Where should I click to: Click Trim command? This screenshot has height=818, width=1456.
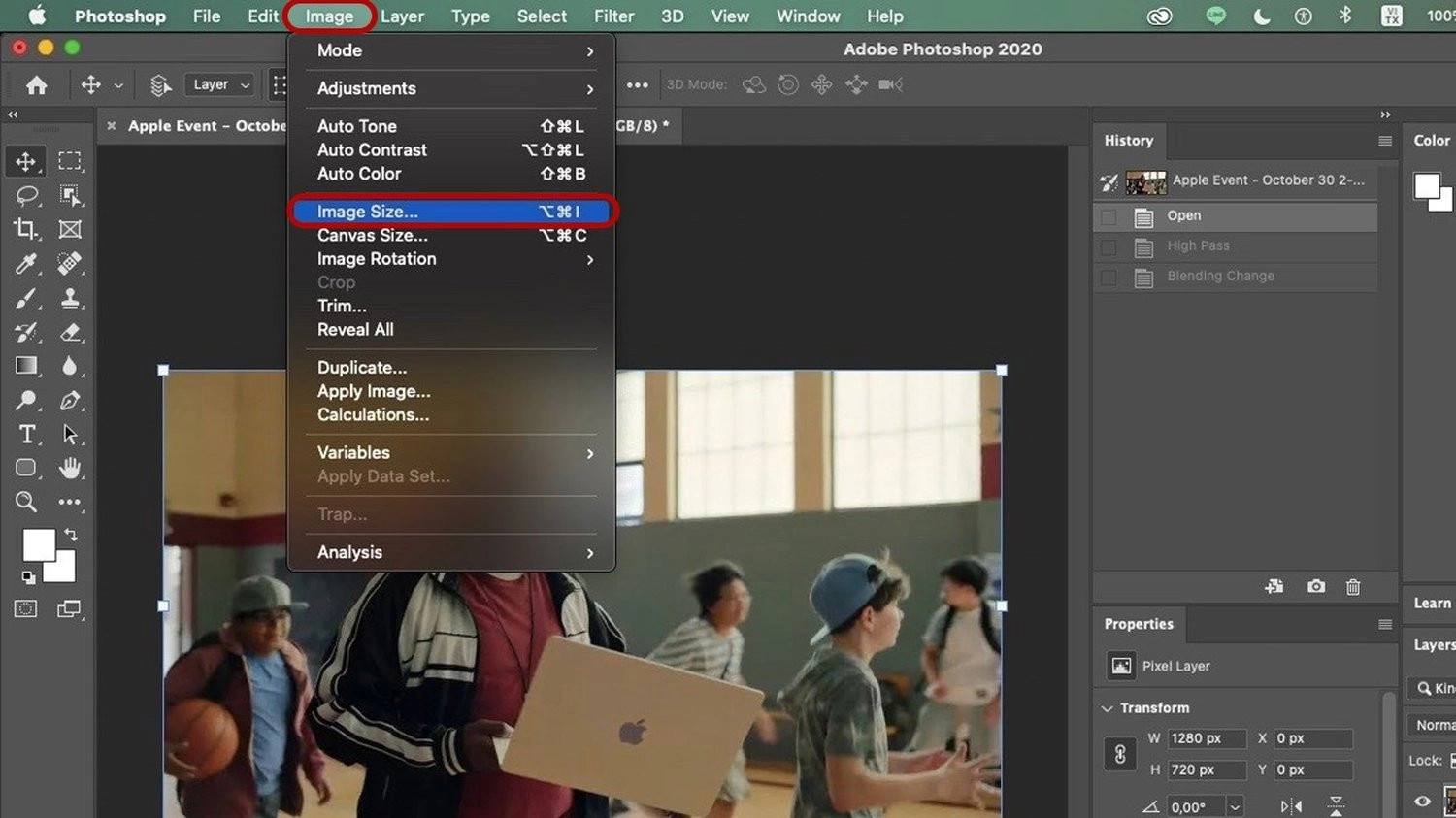coord(452,306)
